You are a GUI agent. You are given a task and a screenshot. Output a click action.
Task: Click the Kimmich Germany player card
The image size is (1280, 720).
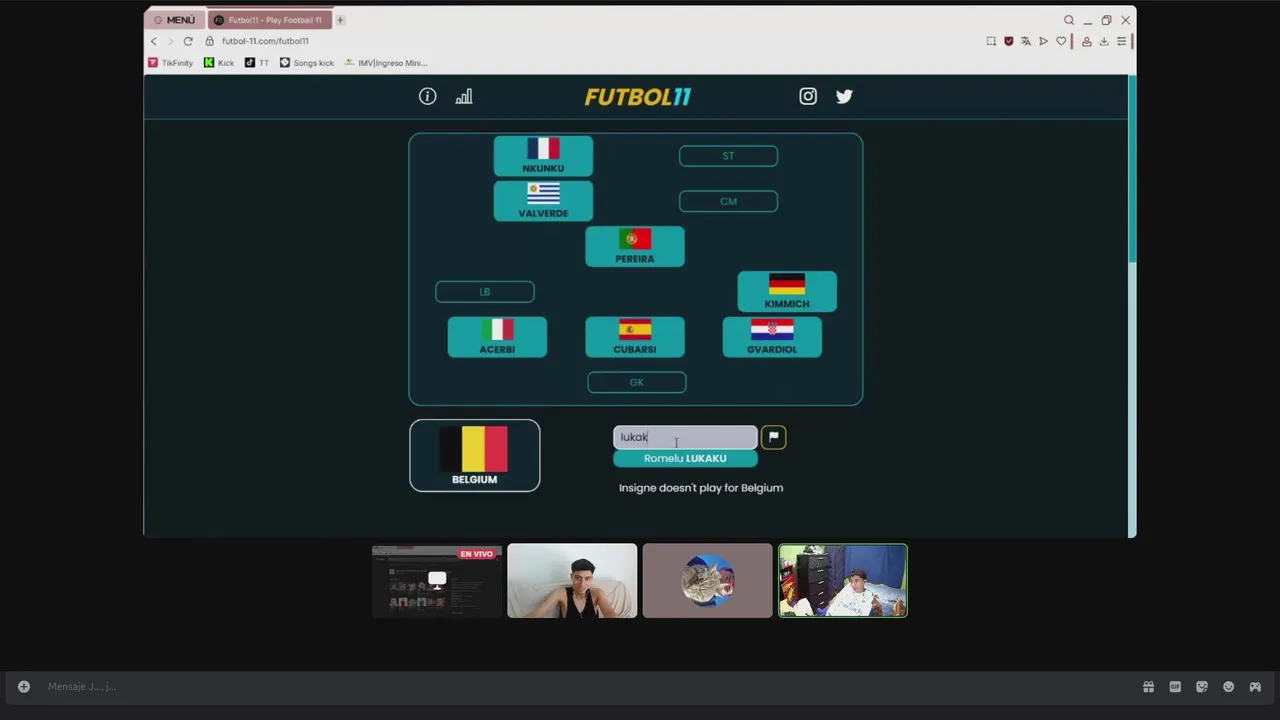pyautogui.click(x=787, y=292)
